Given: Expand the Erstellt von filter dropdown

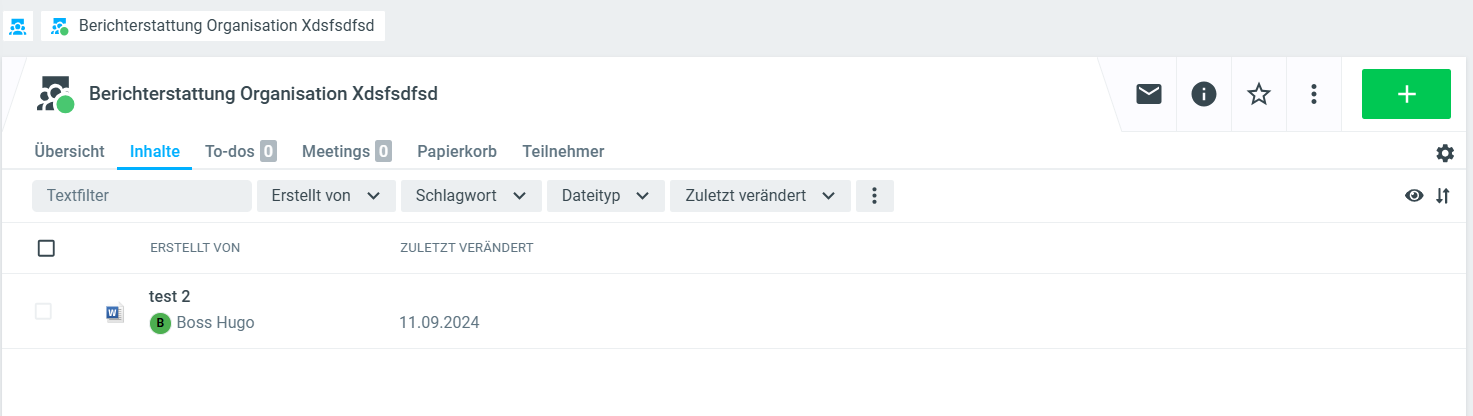Looking at the screenshot, I should tap(326, 196).
